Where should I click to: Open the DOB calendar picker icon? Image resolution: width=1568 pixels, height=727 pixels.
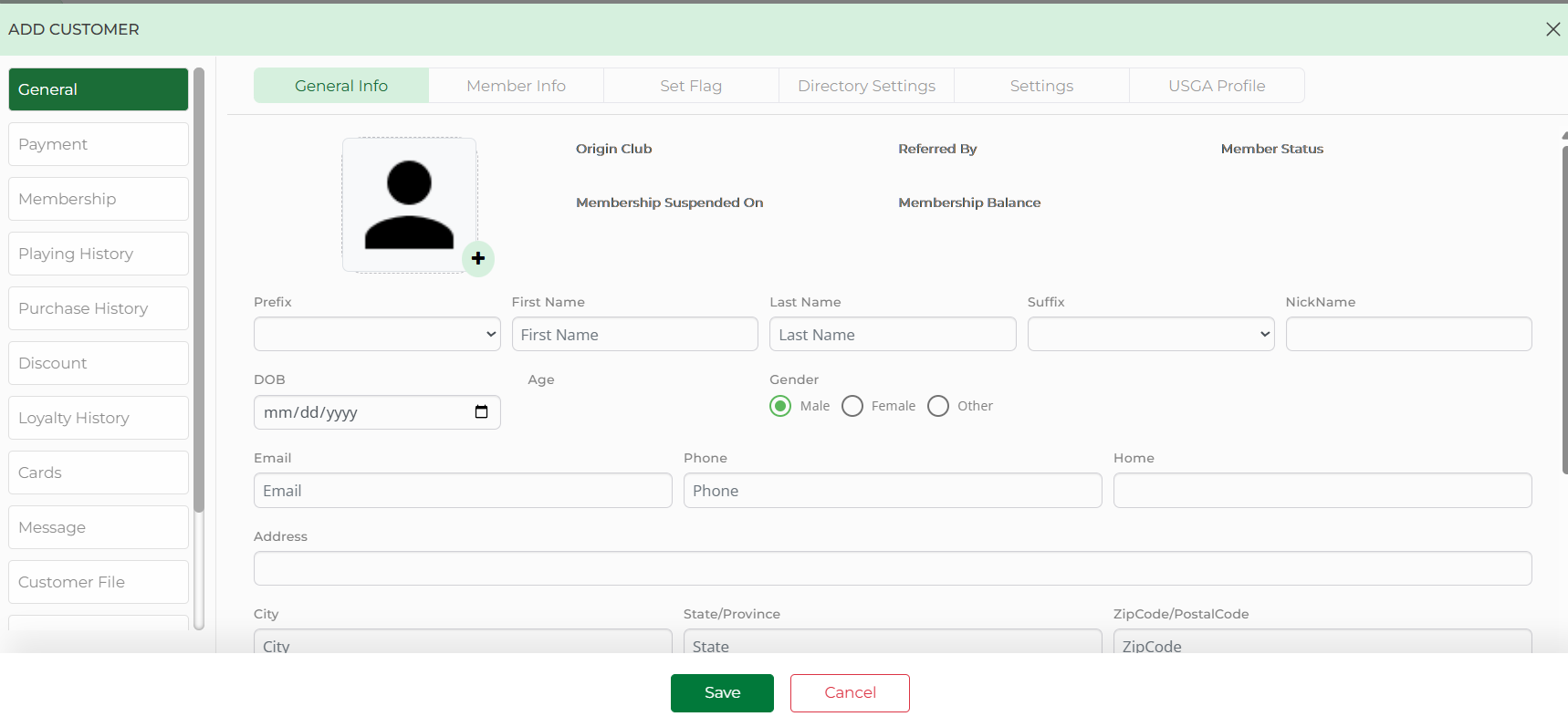(x=481, y=412)
